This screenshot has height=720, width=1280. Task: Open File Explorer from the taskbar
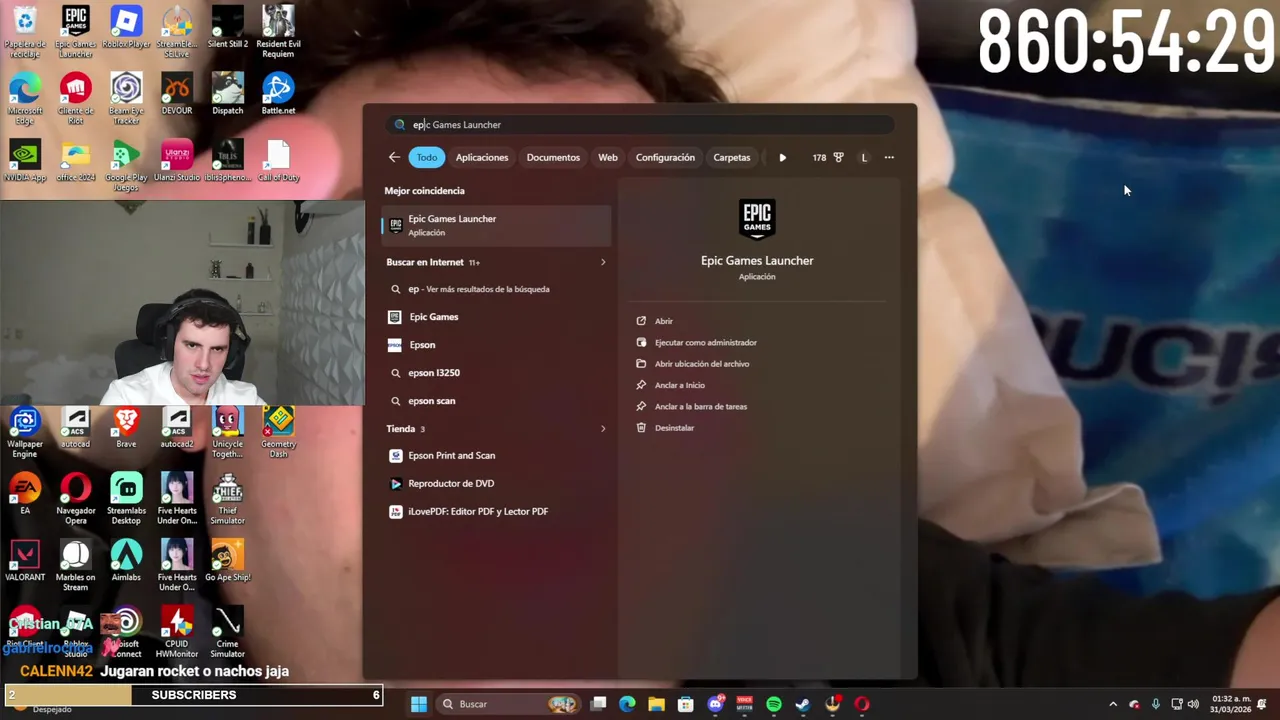[x=656, y=704]
